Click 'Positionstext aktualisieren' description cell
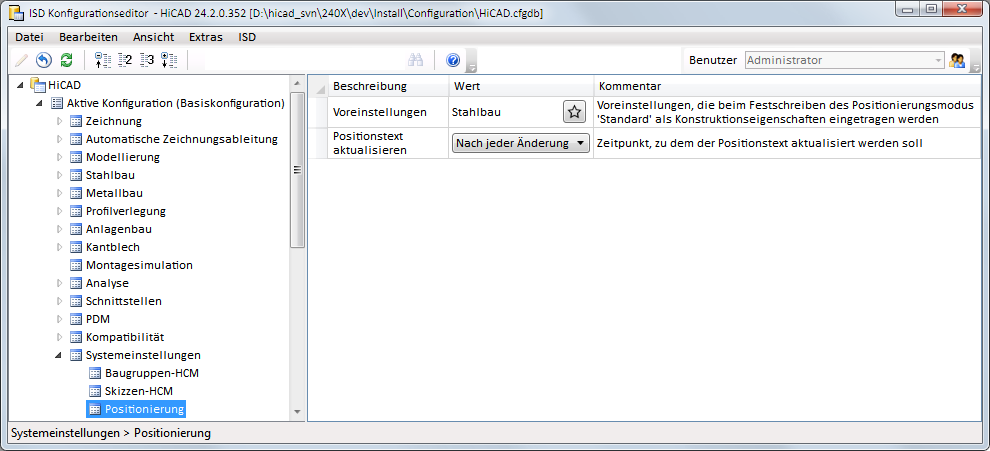 (388, 143)
